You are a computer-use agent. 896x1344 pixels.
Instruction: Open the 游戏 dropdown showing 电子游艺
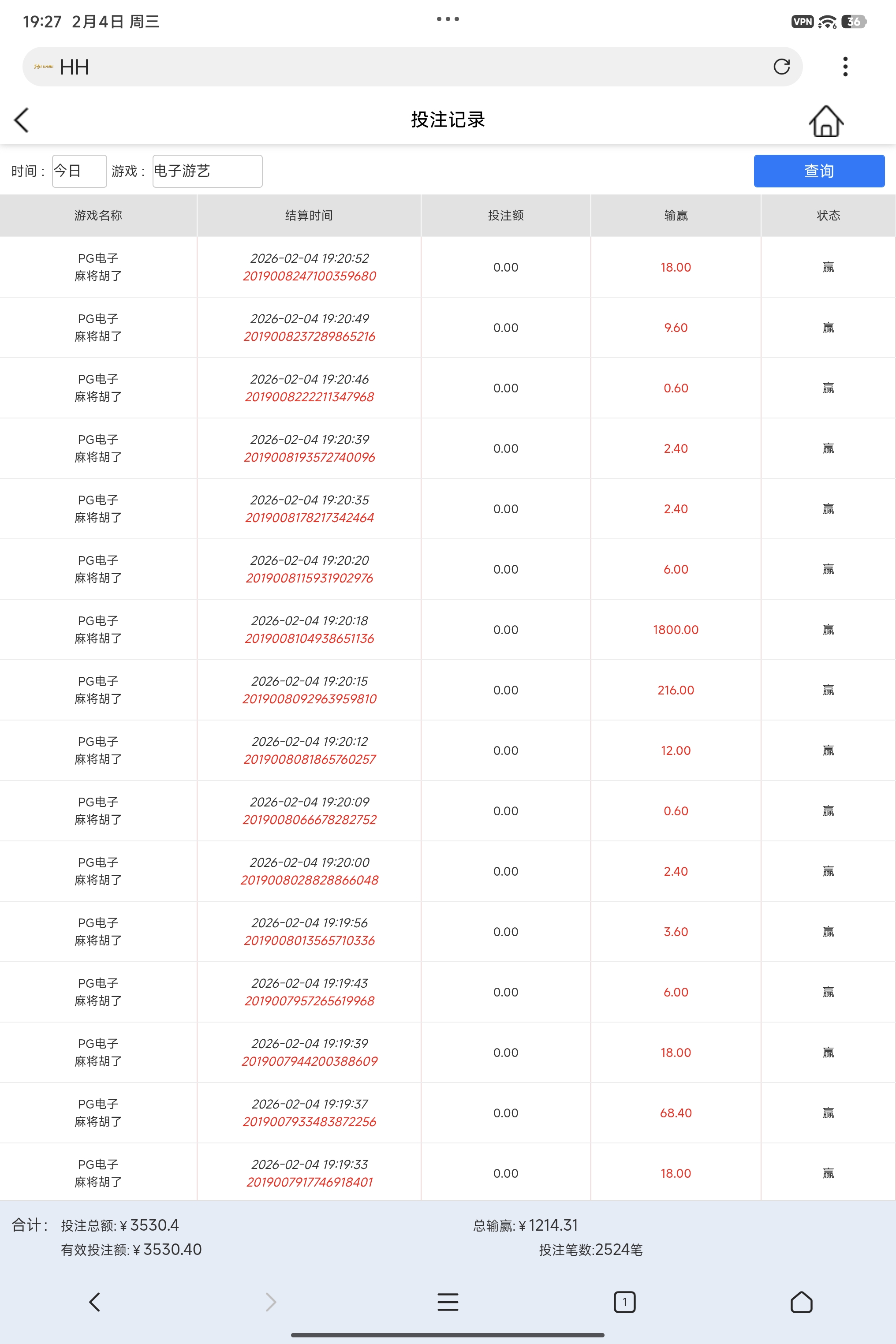click(x=207, y=171)
